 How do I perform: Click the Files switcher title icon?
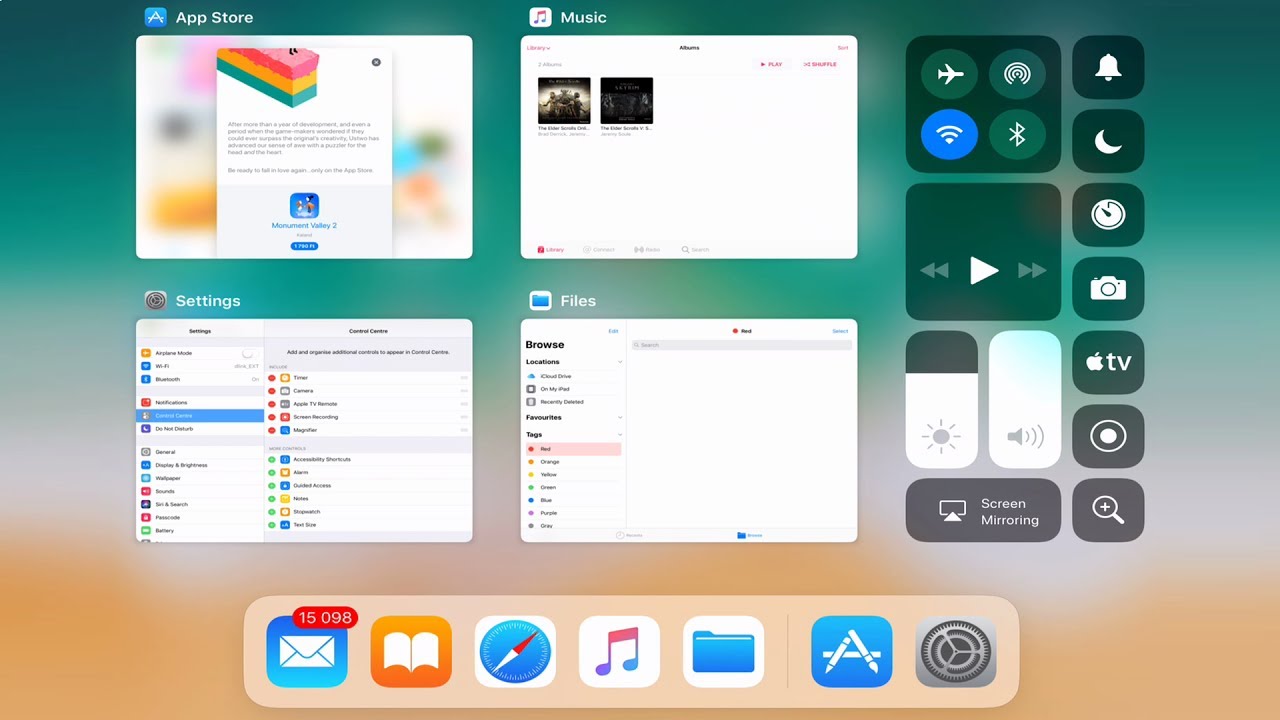(x=540, y=300)
